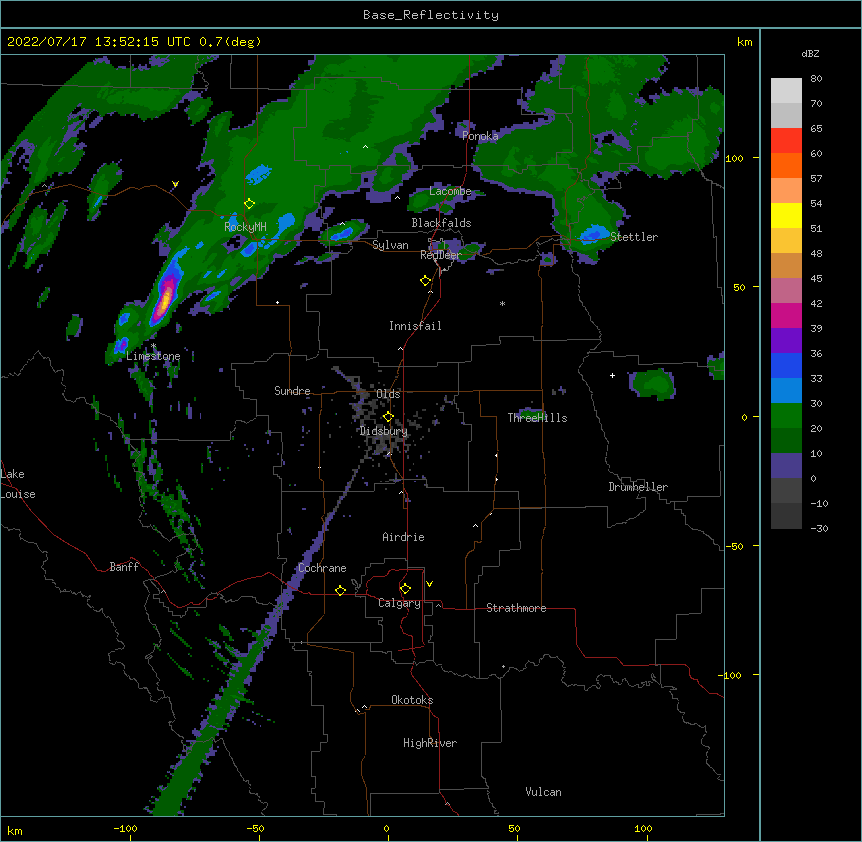This screenshot has height=842, width=862.
Task: Click the yellow V marker east of Calgary
Action: [429, 584]
